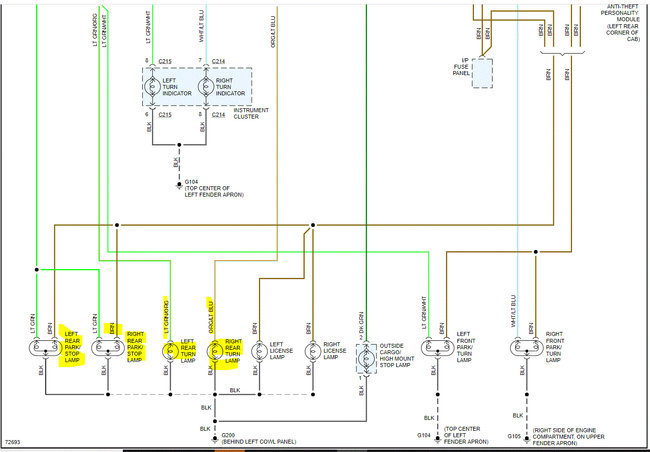Screen dimensions: 650x452
Task: Click the diagram number 72693
Action: (x=12, y=442)
